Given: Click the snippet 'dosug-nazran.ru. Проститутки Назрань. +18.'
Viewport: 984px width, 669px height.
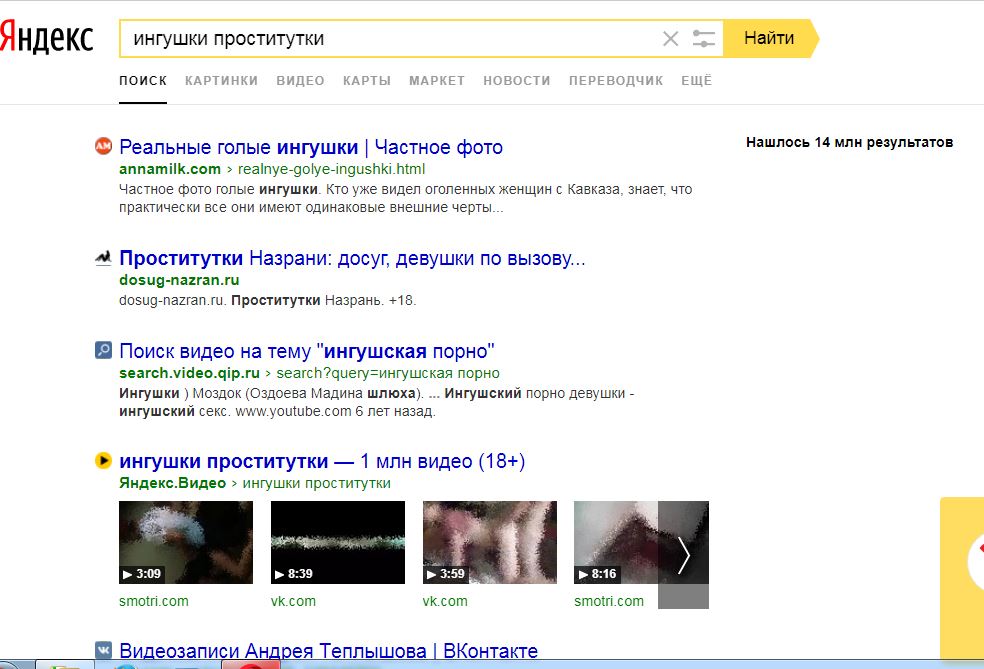Looking at the screenshot, I should click(267, 301).
